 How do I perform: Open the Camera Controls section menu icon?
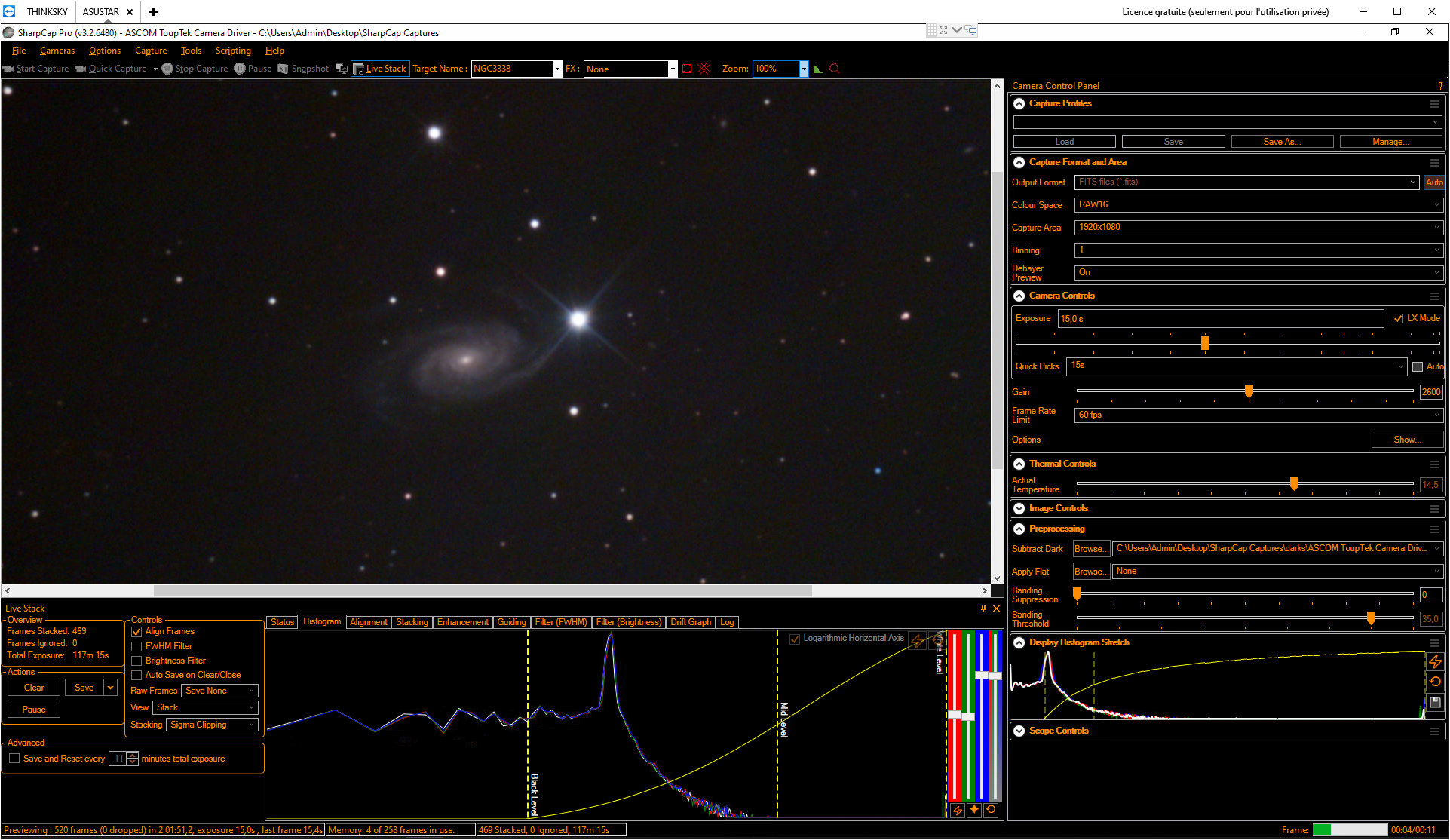(1434, 296)
